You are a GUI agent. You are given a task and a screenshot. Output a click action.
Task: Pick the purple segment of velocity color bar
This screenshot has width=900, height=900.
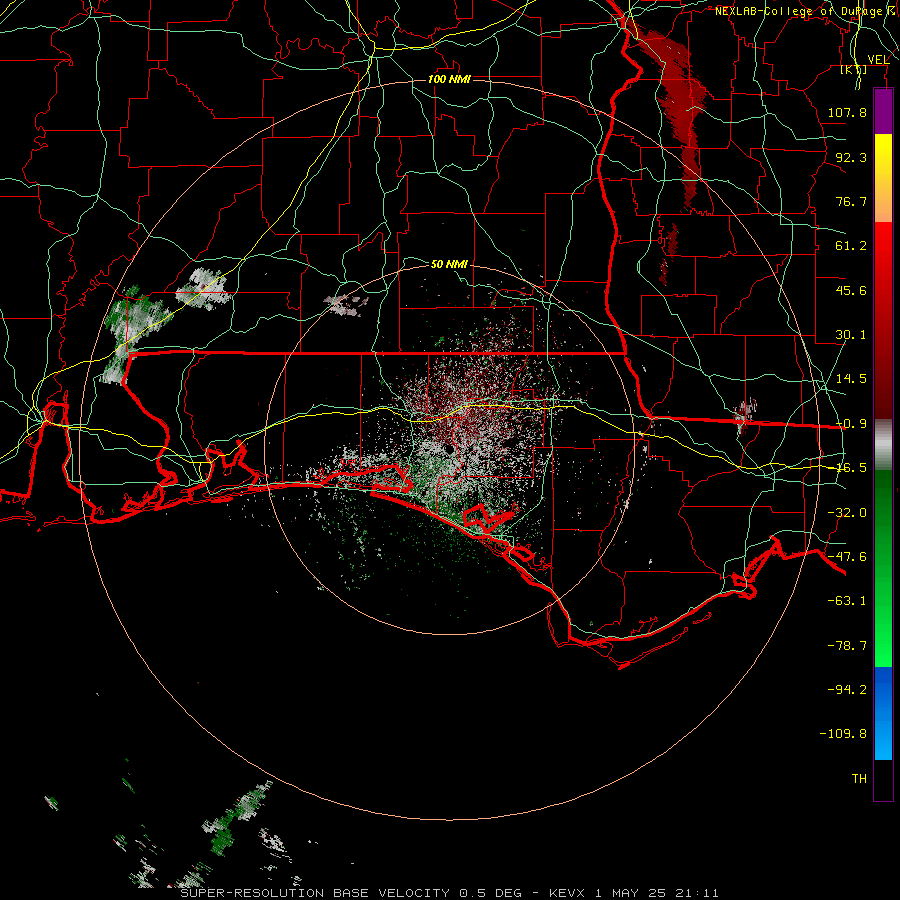coord(883,111)
